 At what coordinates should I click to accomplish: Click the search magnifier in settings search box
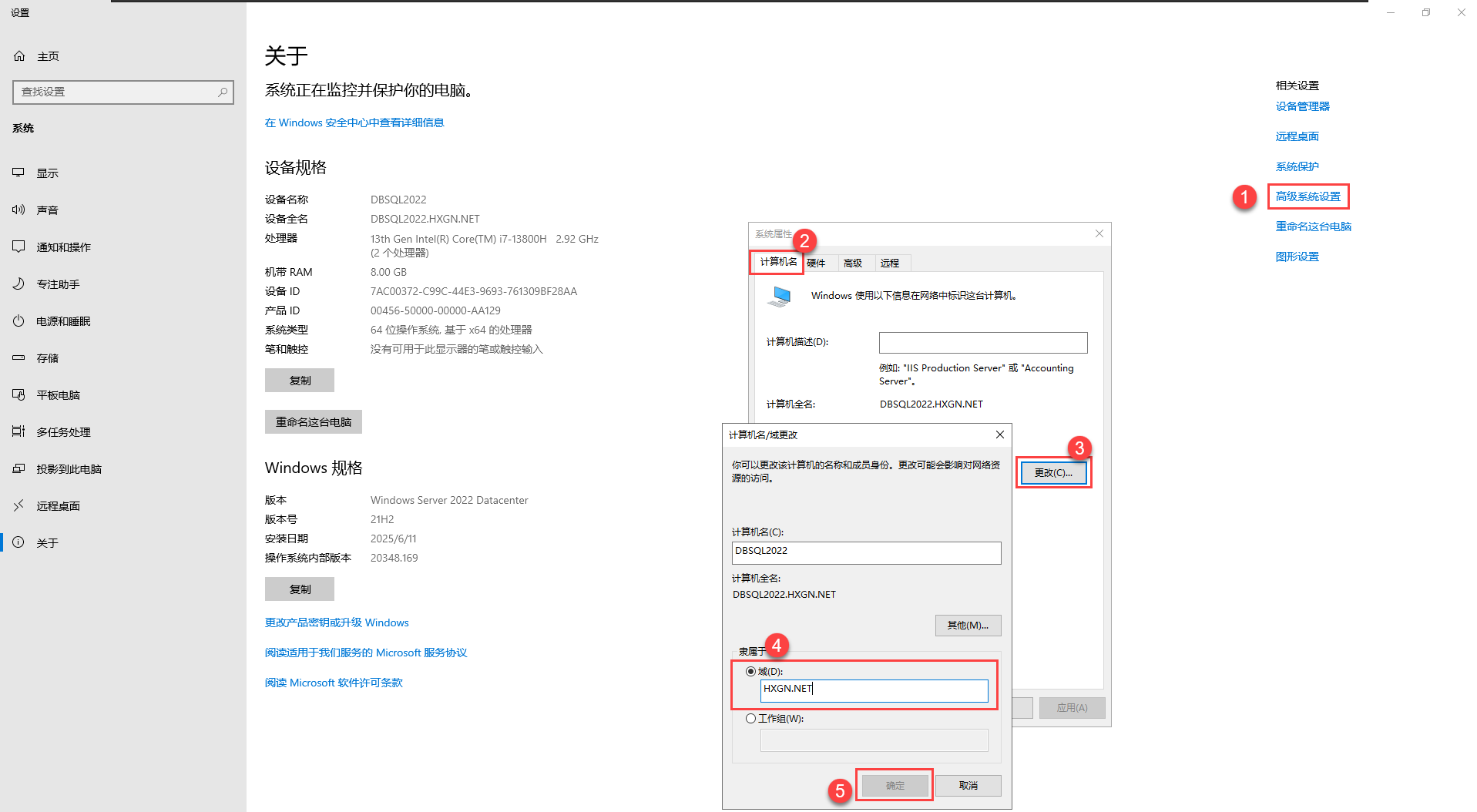point(223,92)
